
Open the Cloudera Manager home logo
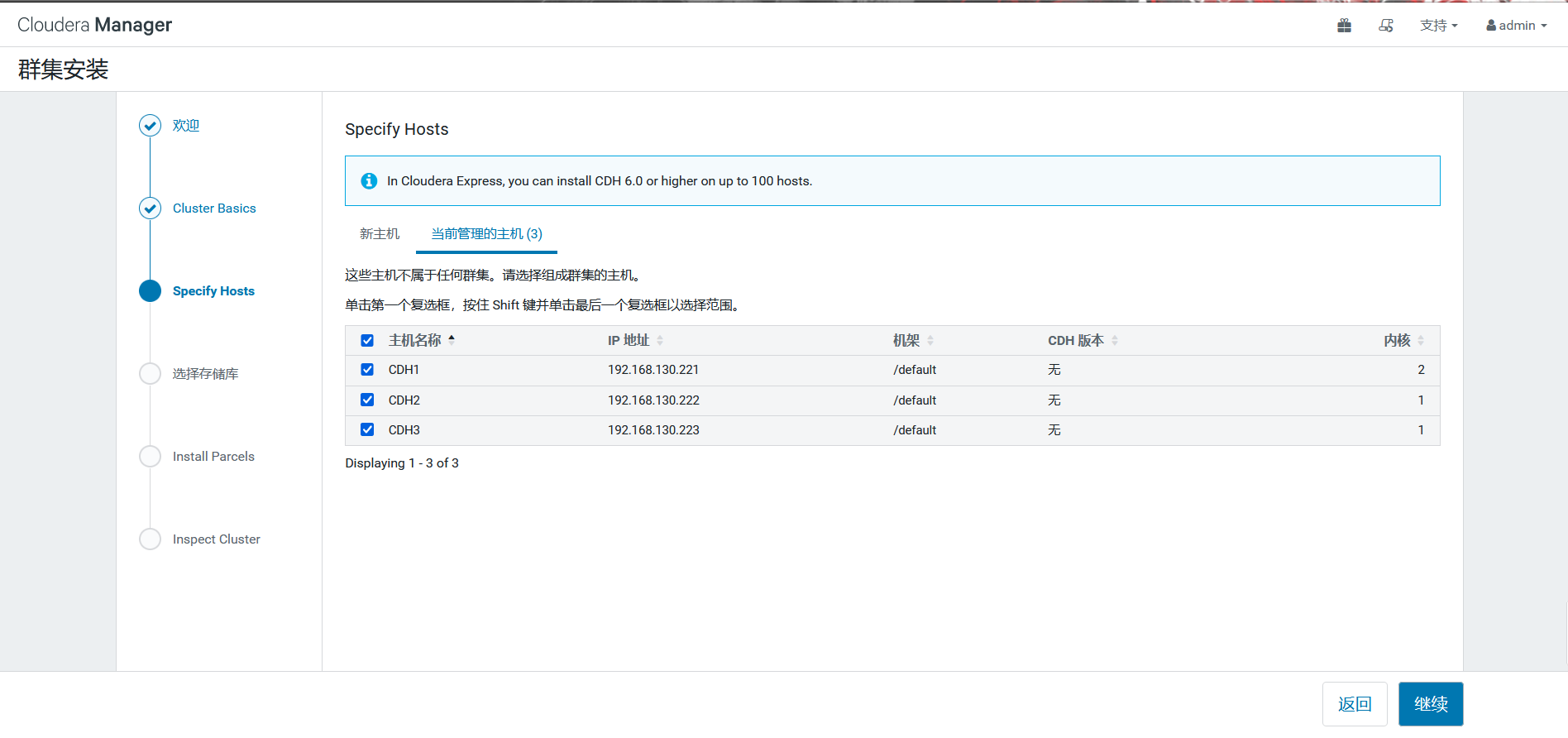pyautogui.click(x=94, y=25)
